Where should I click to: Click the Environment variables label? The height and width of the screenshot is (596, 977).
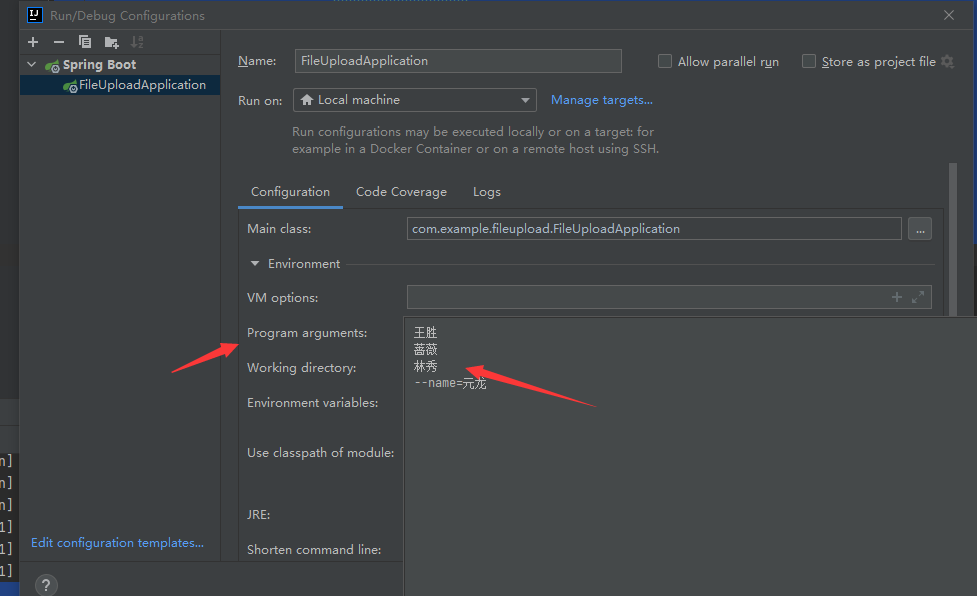click(313, 402)
